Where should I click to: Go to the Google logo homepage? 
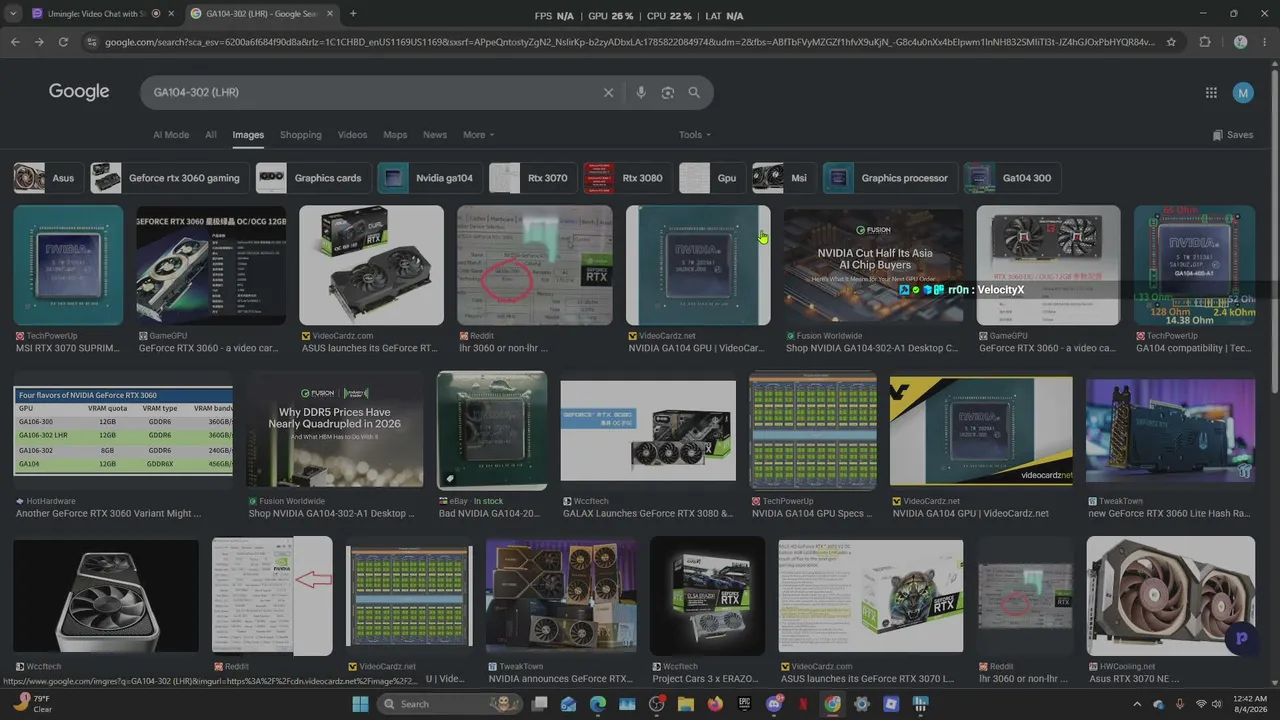coord(79,92)
